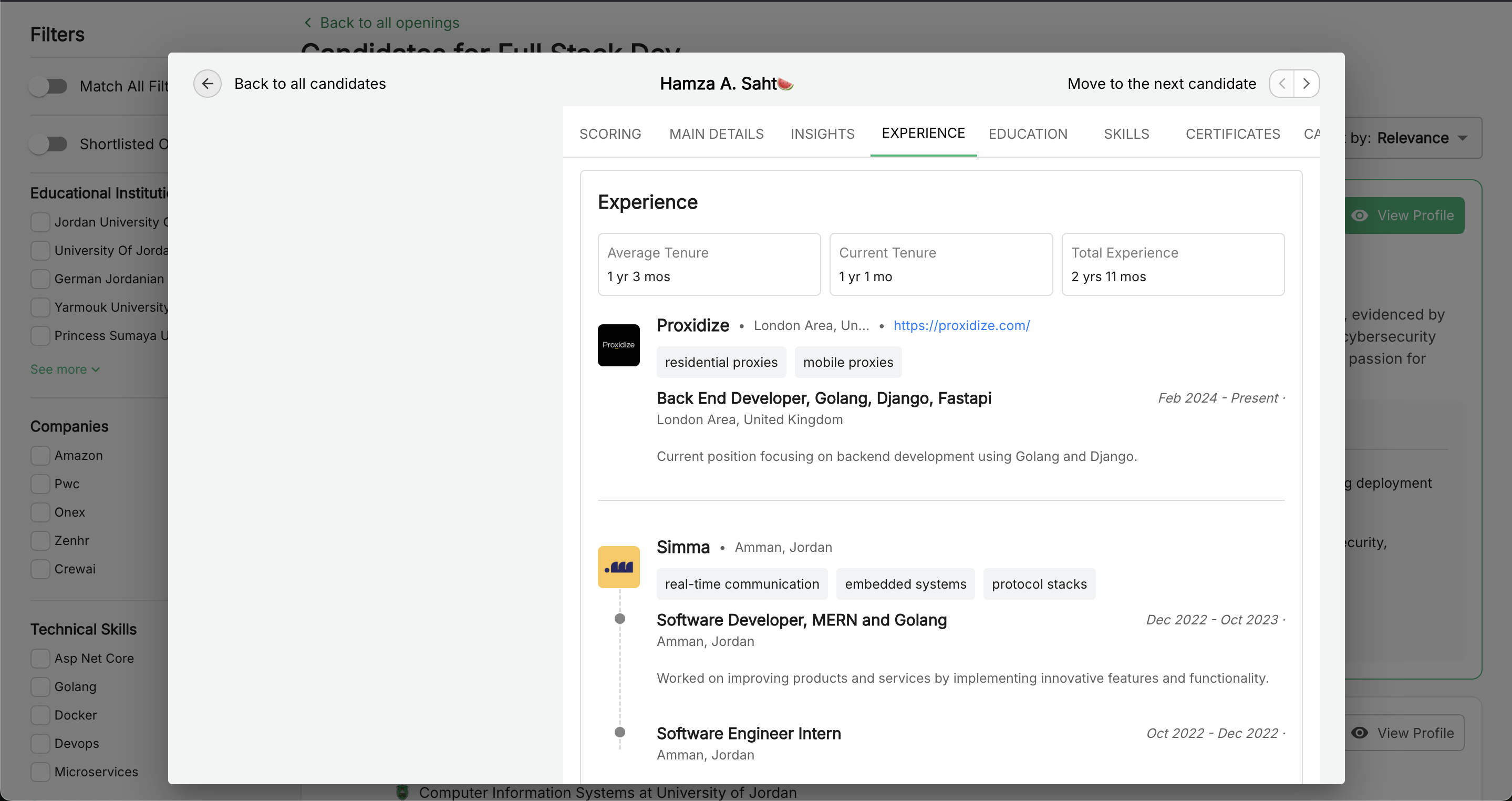Click the residential proxies tag

click(721, 362)
